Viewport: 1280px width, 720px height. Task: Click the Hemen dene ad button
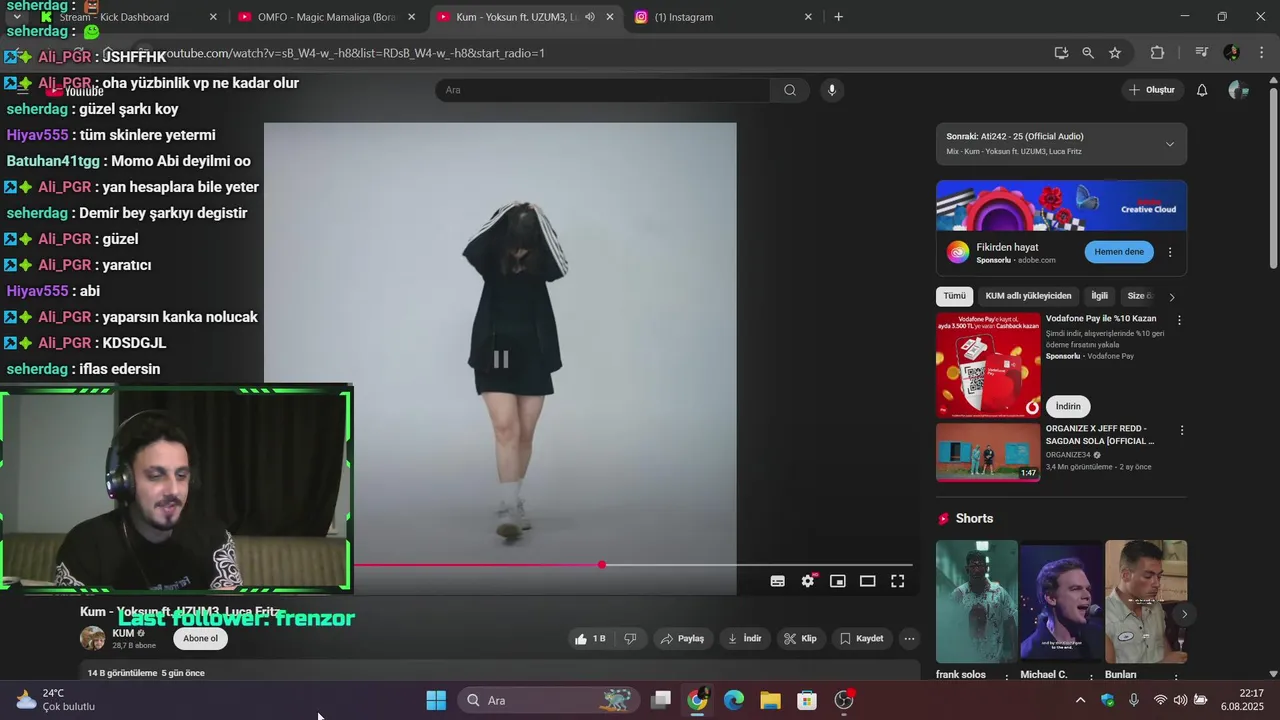click(1119, 252)
